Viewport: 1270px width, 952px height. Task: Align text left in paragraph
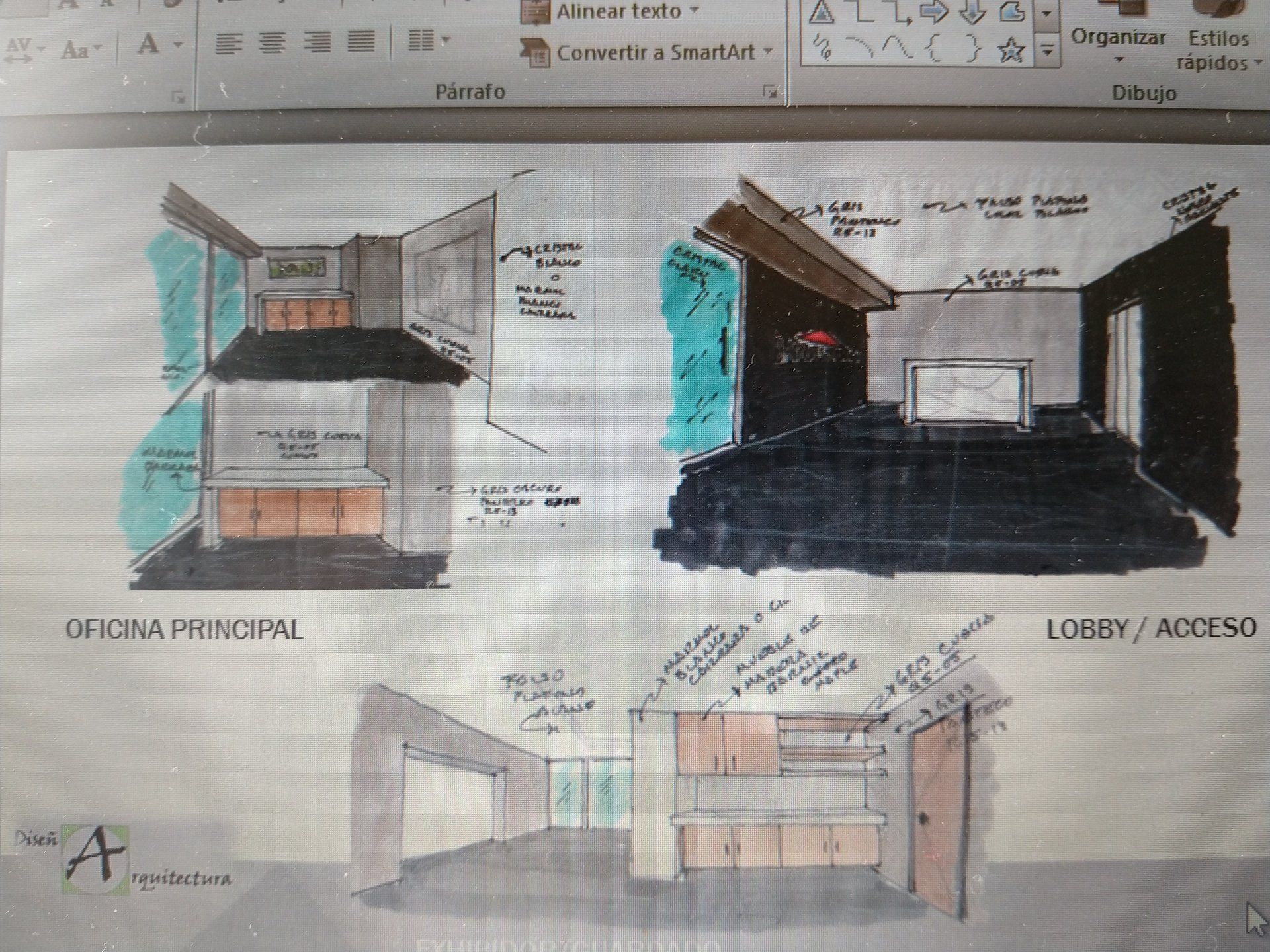click(228, 43)
